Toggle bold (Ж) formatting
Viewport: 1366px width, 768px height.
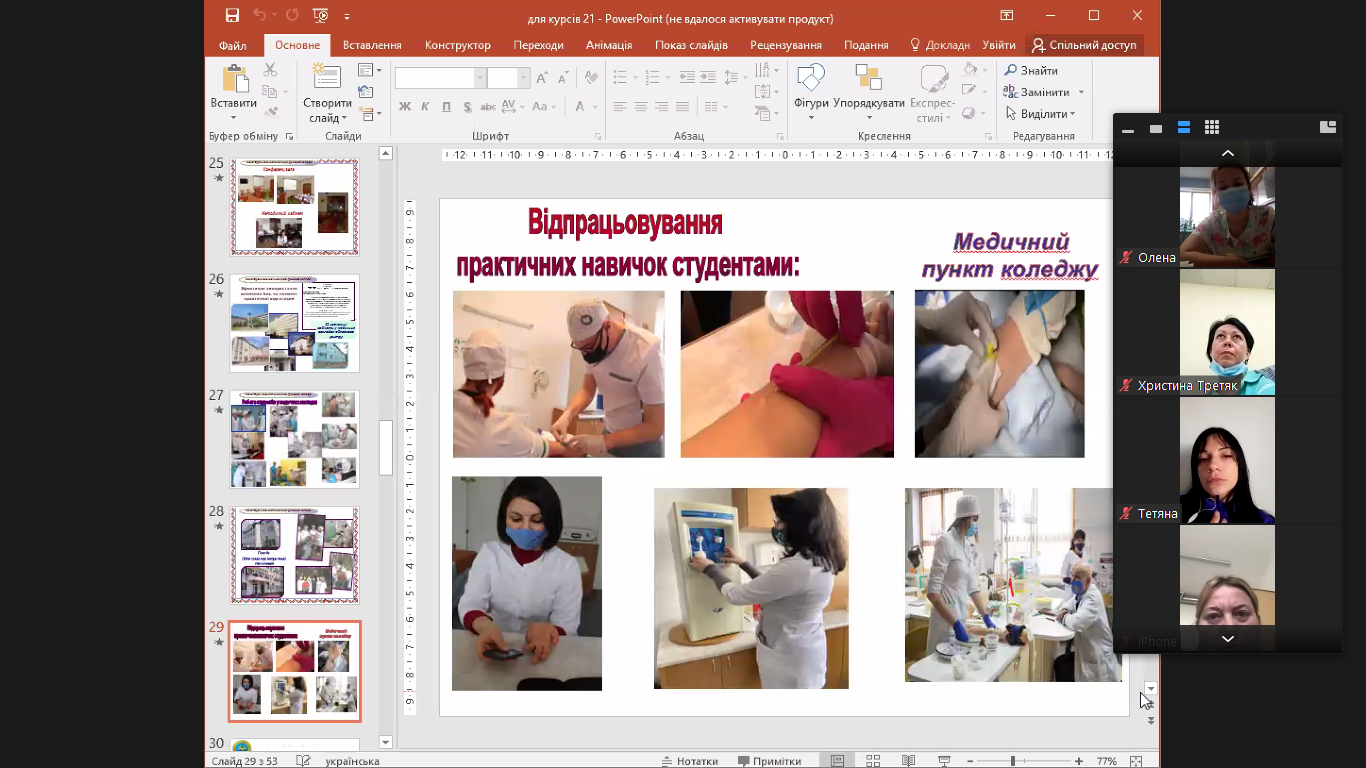click(404, 105)
